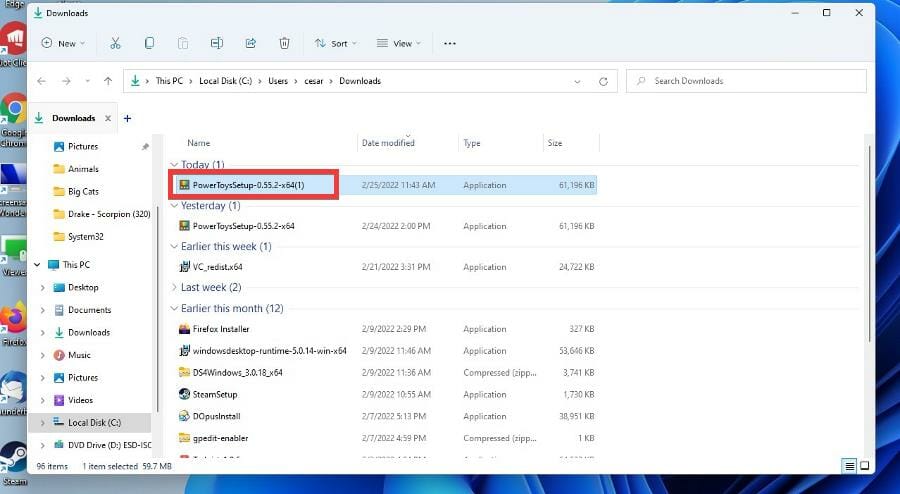The width and height of the screenshot is (900, 494).
Task: Click the Delete trash icon
Action: tap(284, 43)
